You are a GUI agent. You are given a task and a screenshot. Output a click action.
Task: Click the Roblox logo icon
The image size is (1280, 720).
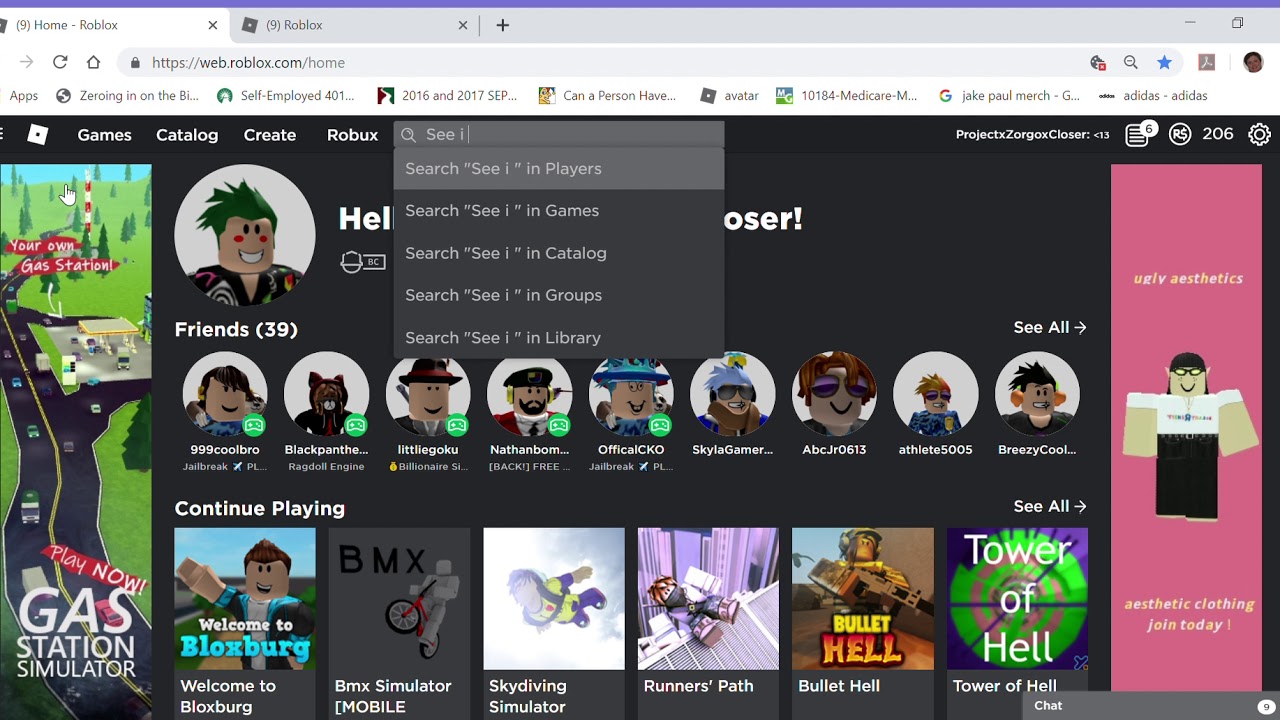(x=37, y=134)
